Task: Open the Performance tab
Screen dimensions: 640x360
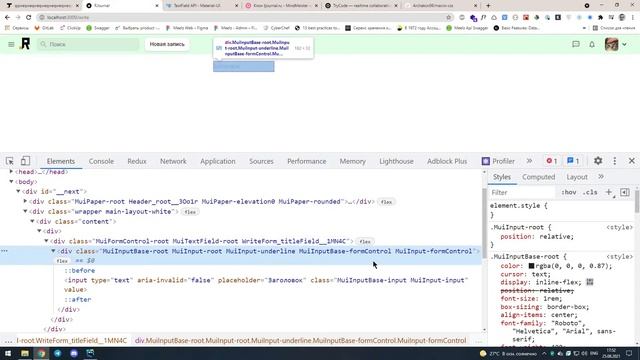Action: coord(307,161)
